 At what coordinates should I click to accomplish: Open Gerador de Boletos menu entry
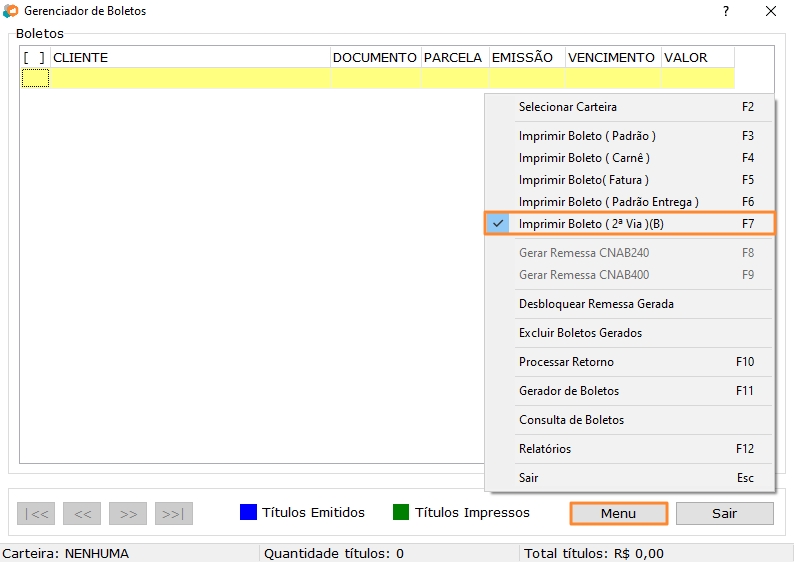[629, 391]
